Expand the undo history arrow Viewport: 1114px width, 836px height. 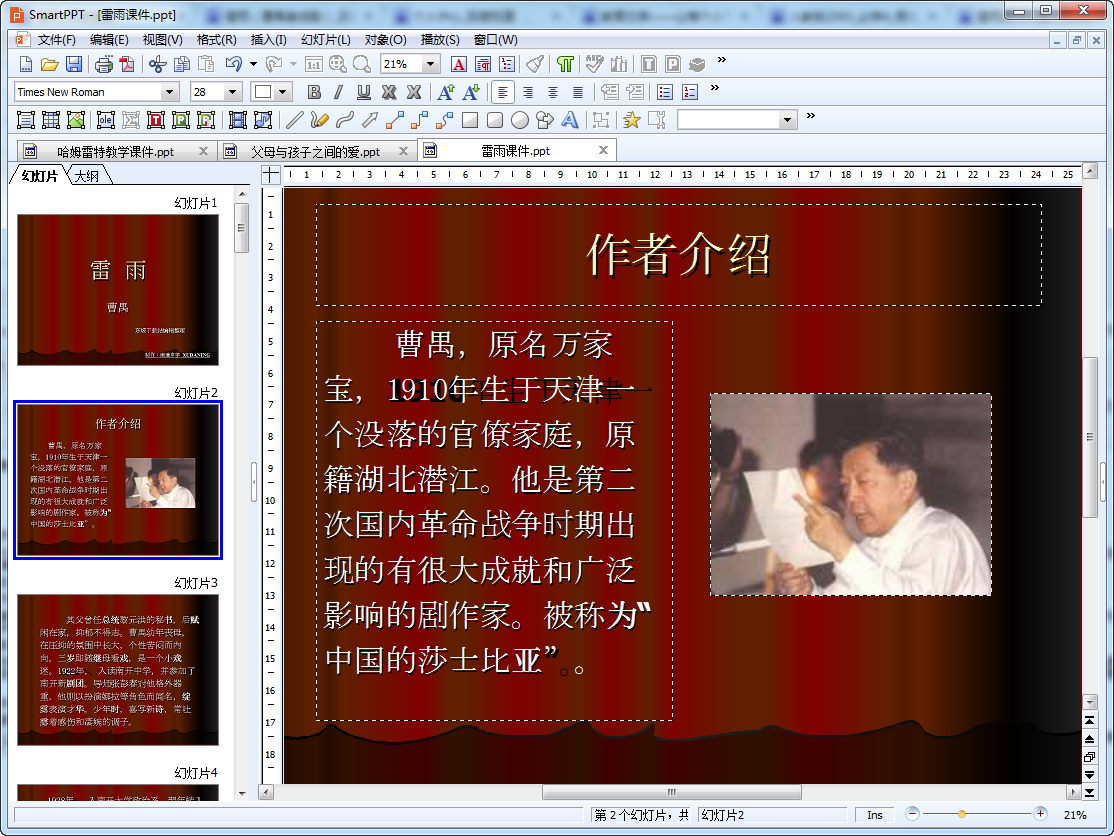pyautogui.click(x=253, y=65)
